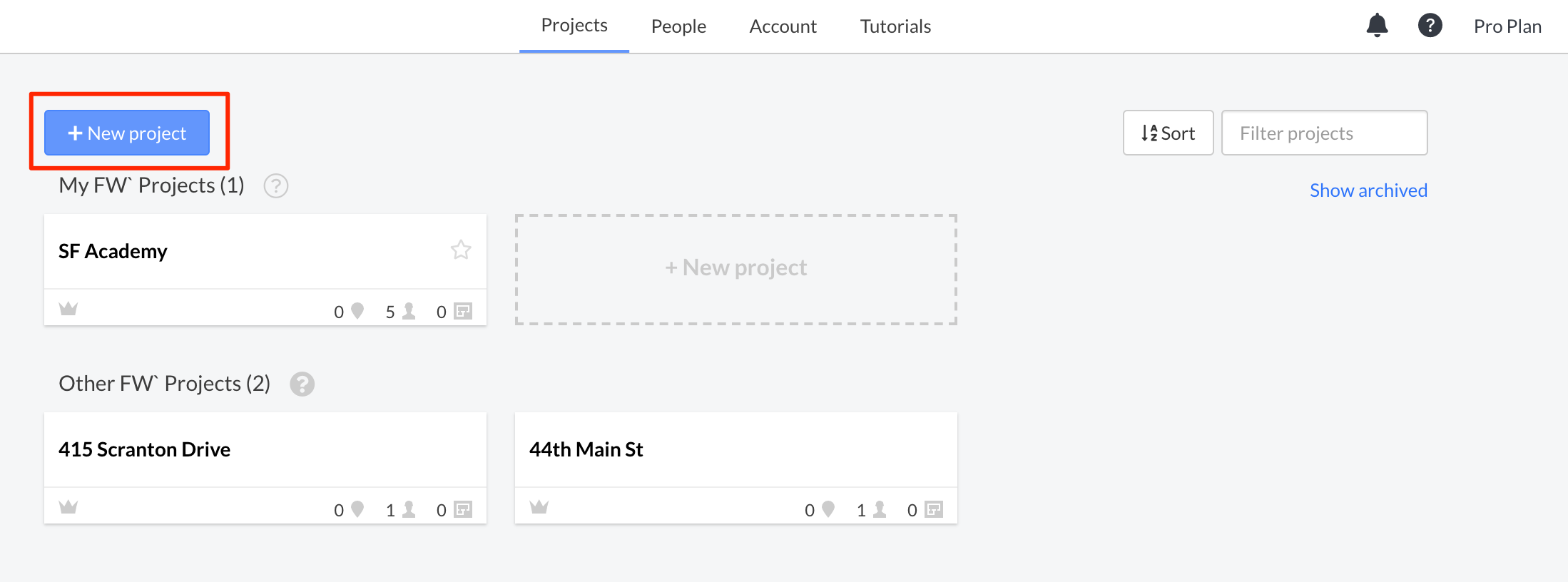Open the notifications bell
Image resolution: width=1568 pixels, height=582 pixels.
(x=1377, y=26)
